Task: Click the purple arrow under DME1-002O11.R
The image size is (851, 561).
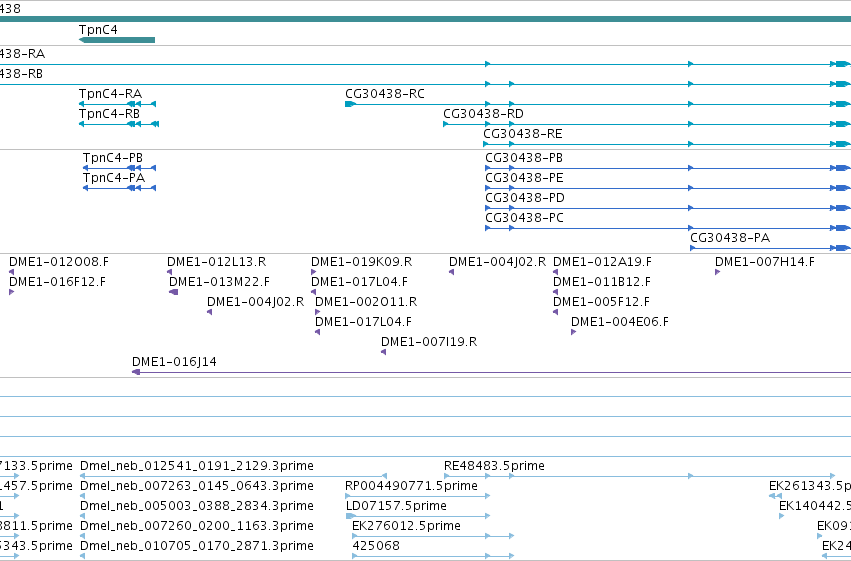Action: pos(318,312)
